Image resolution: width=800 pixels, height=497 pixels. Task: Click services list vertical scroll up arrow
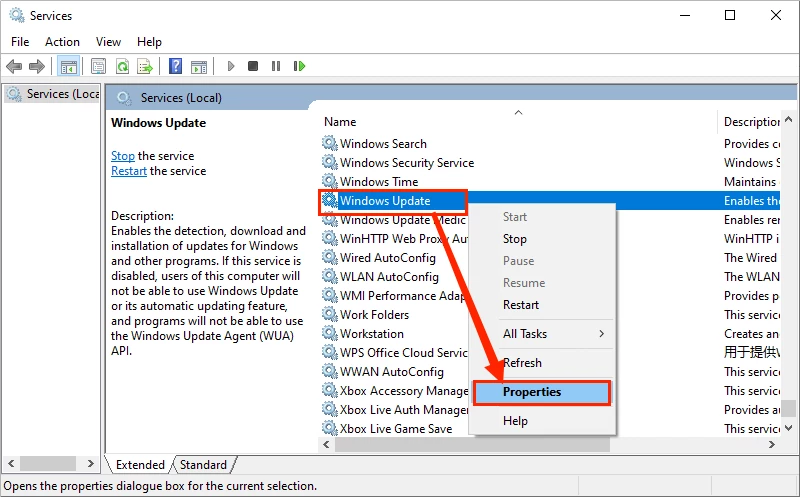[x=788, y=120]
